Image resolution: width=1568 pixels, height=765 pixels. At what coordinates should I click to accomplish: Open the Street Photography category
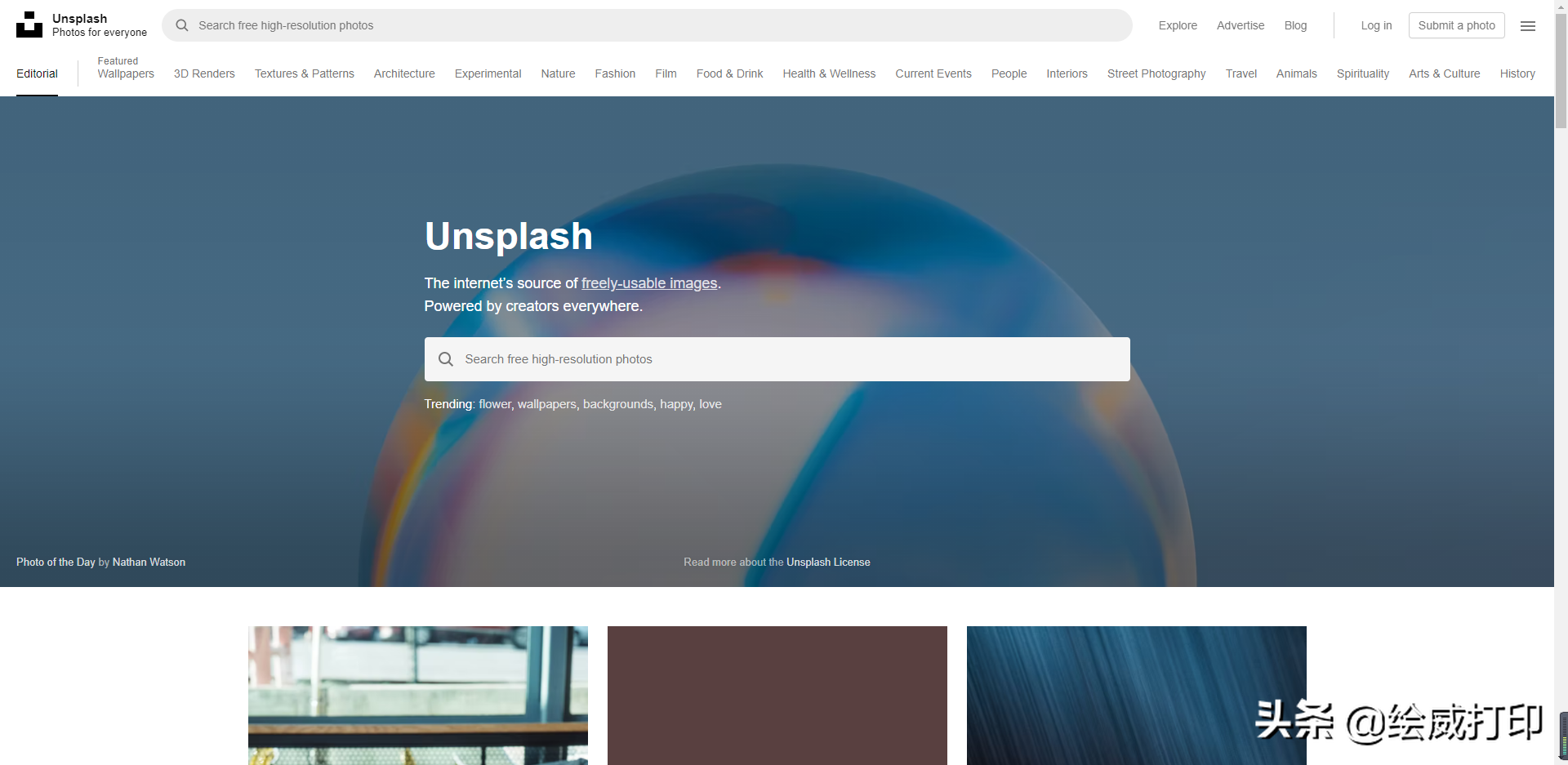[1156, 73]
